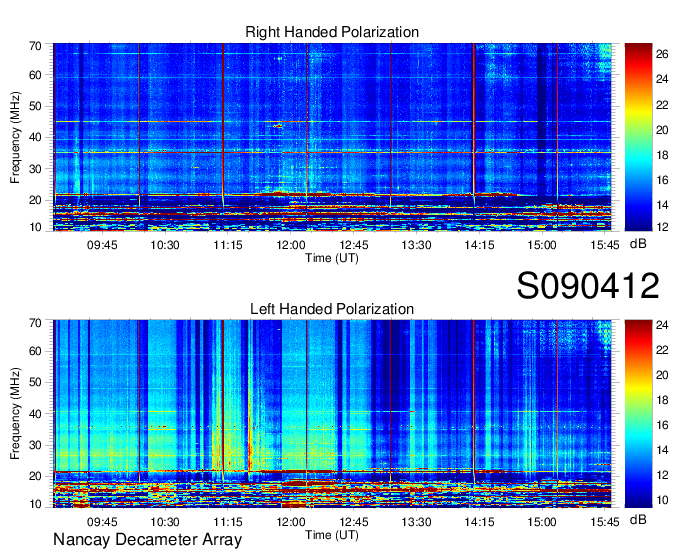Click the 14:15 time tick under Right Handed plot

click(479, 245)
